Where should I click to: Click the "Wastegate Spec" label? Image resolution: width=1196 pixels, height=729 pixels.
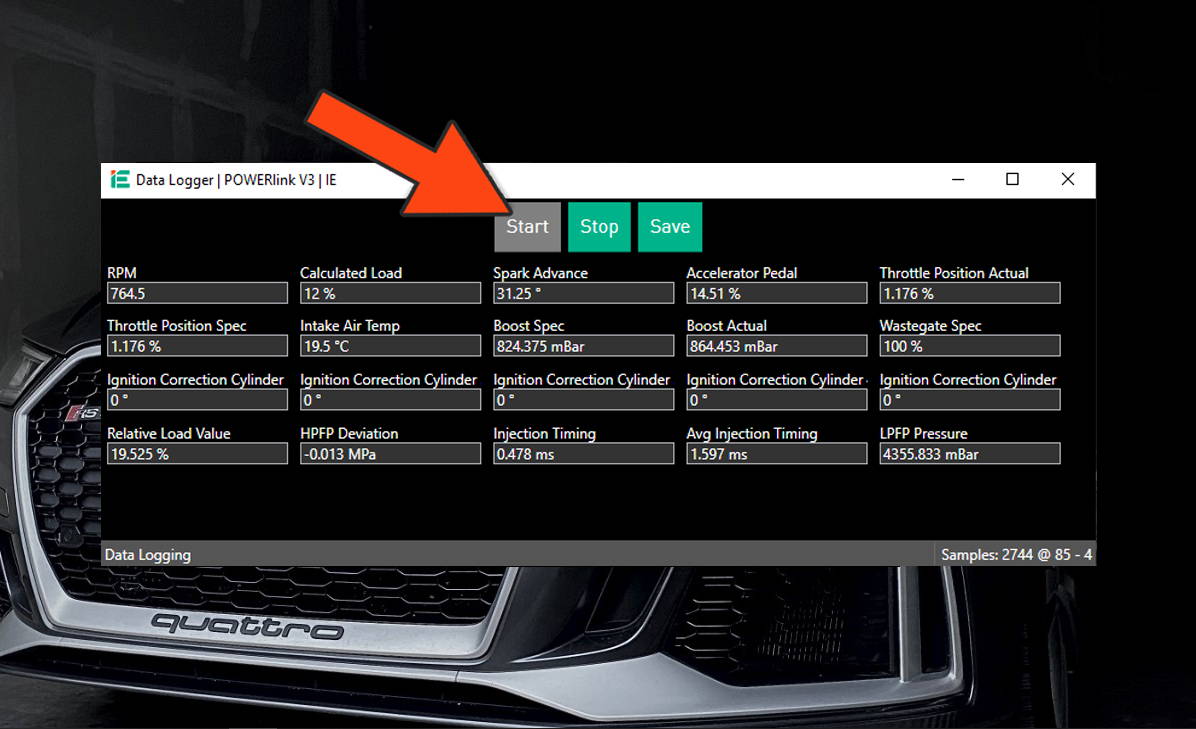click(x=931, y=326)
